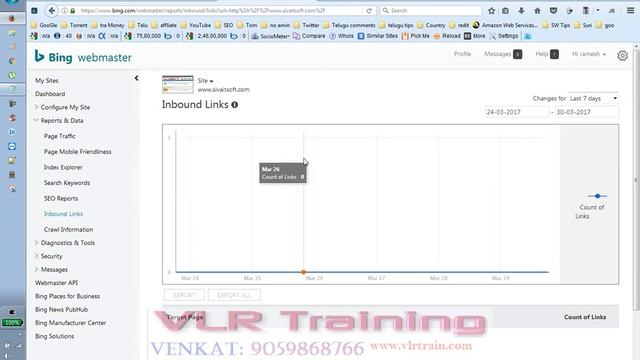Screen dimensions: 640x360
Task: Click the Bing webmaster logo
Action: pos(83,57)
